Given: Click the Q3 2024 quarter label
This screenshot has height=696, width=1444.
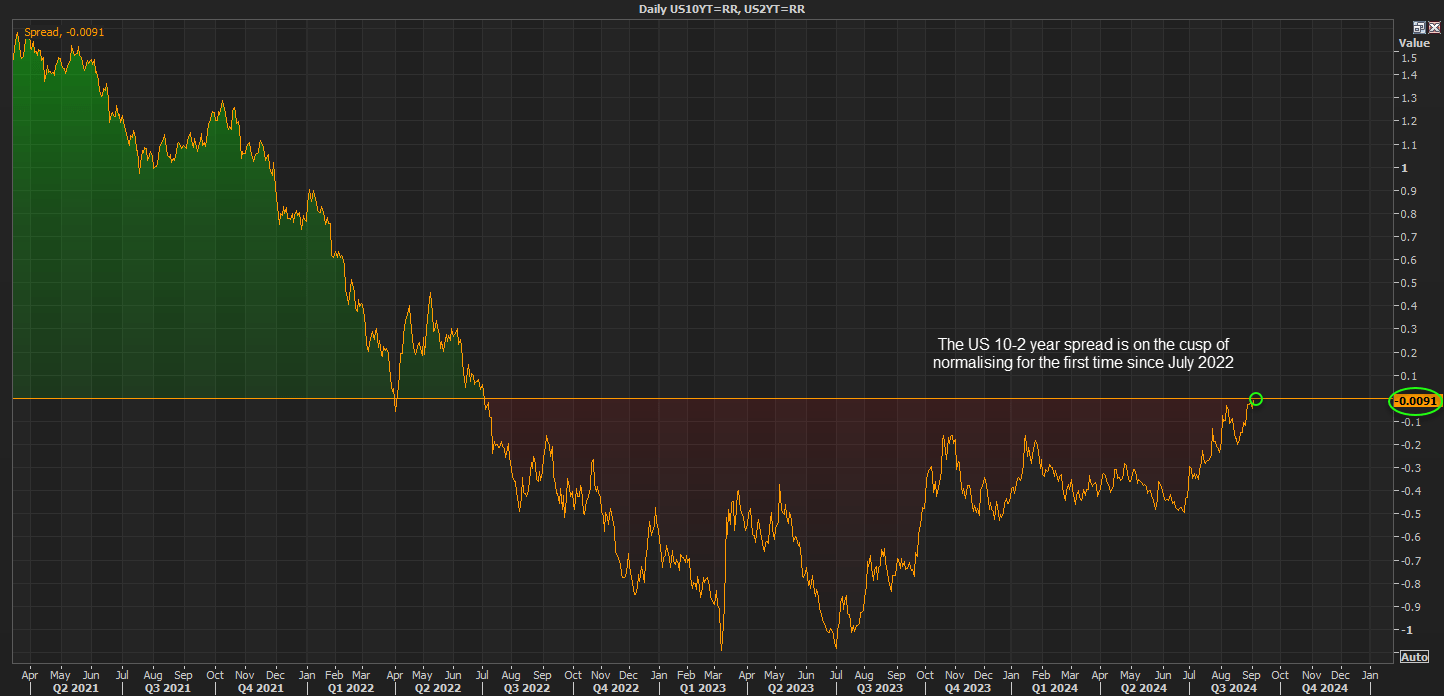Looking at the screenshot, I should [x=1234, y=687].
